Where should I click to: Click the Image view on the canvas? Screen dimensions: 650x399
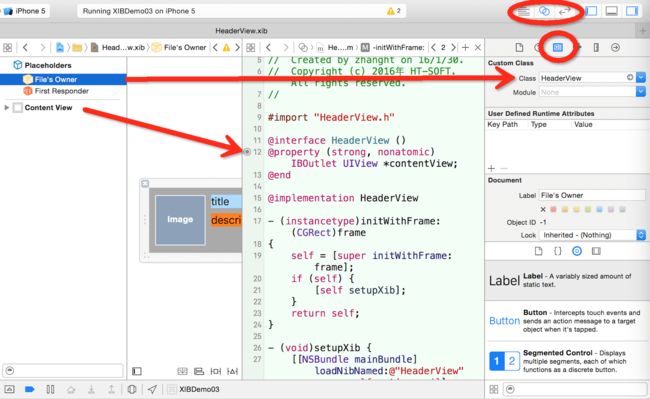click(x=180, y=220)
